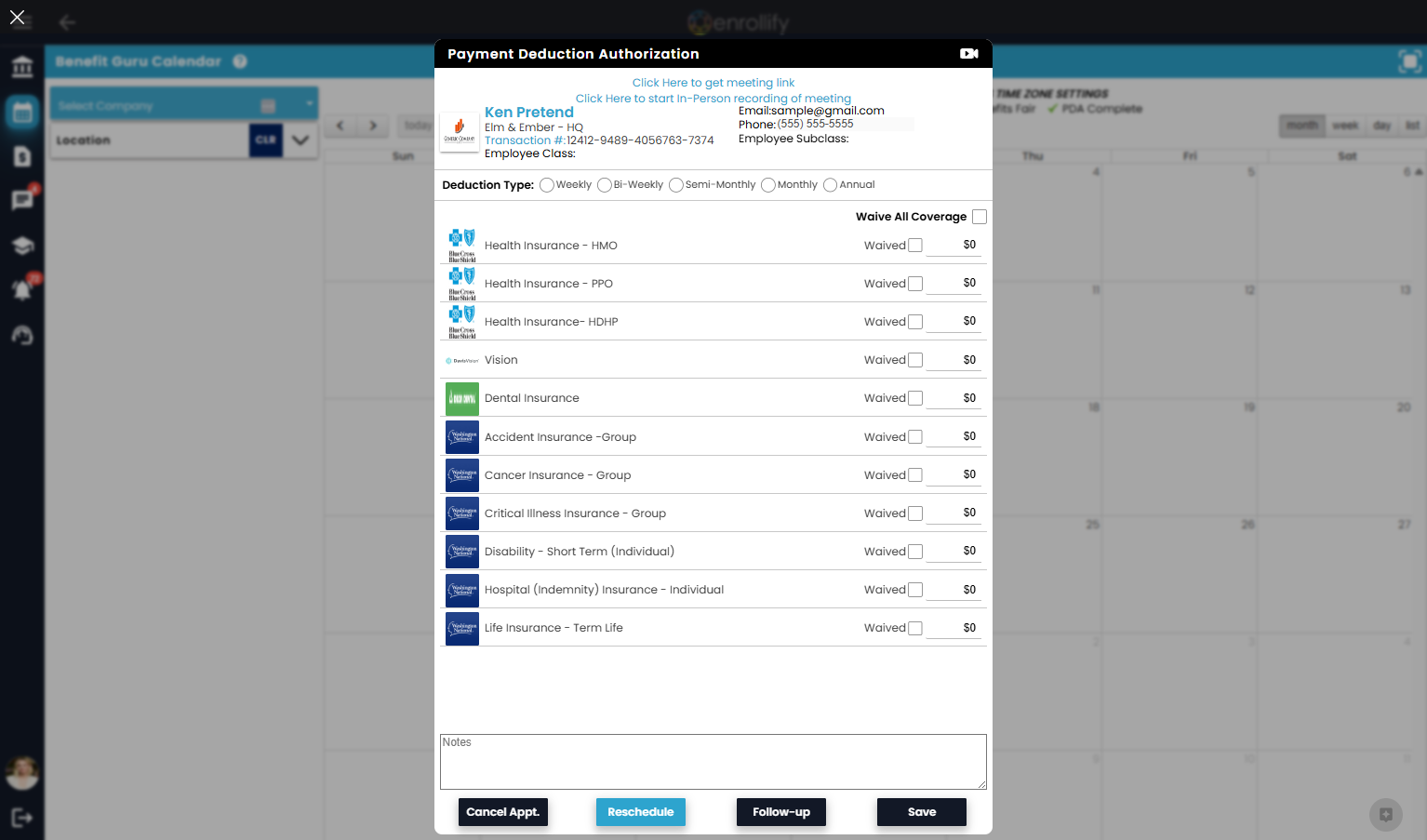
Task: Click the Follow-up button
Action: [x=781, y=812]
